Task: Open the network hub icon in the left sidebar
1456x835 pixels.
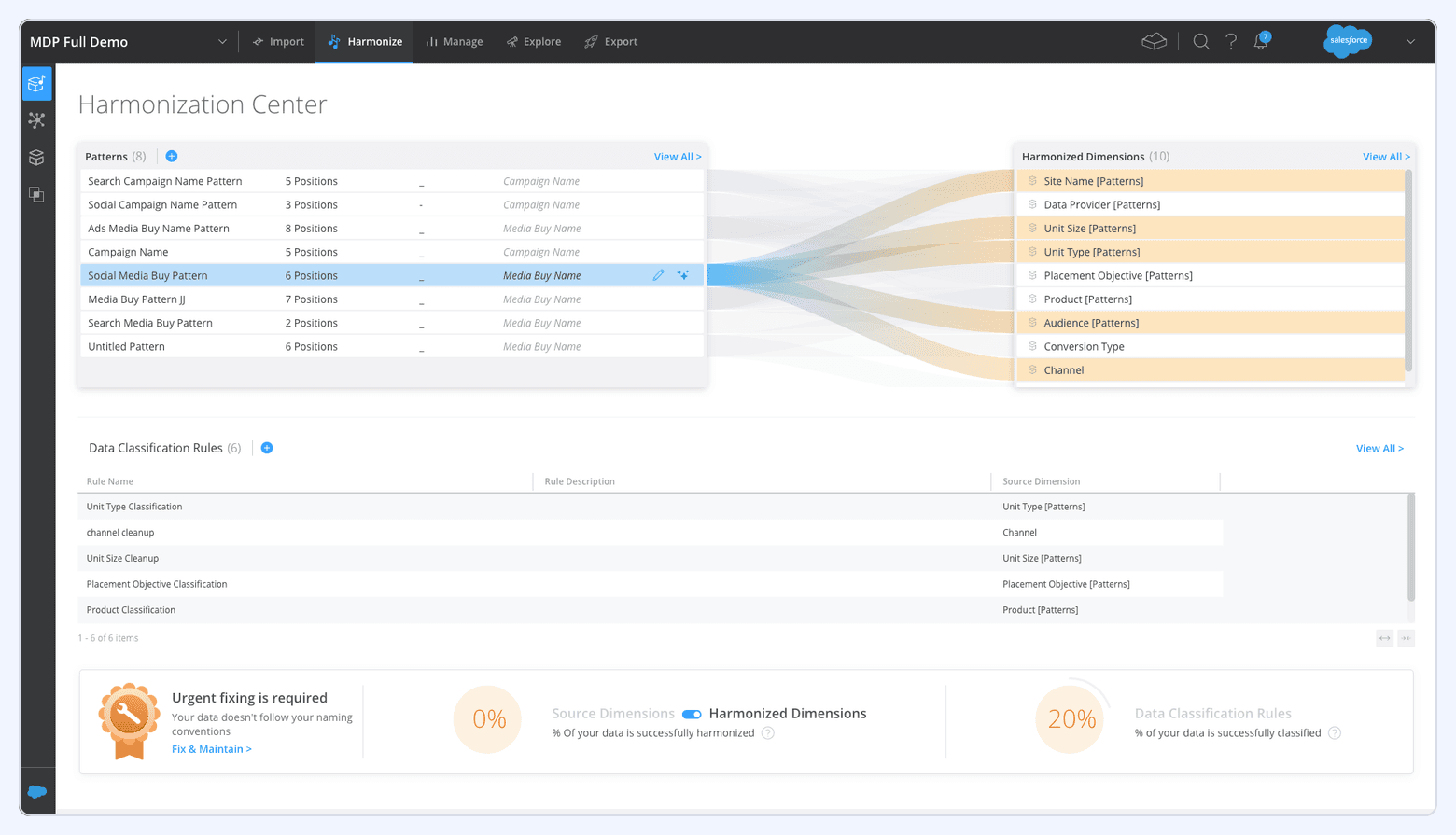Action: tap(36, 120)
